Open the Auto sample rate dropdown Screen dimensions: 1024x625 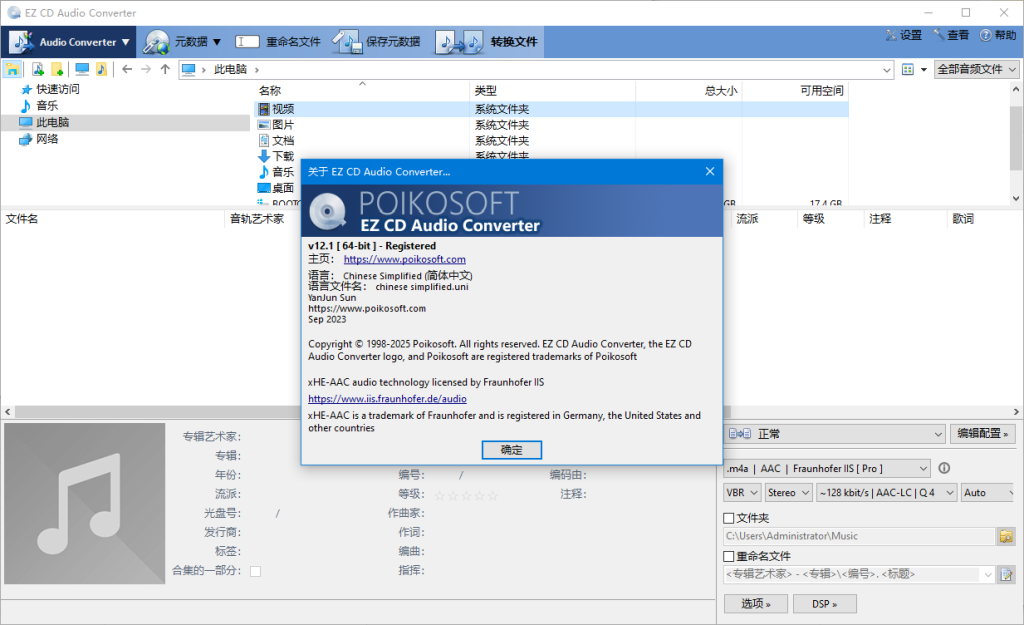[988, 492]
